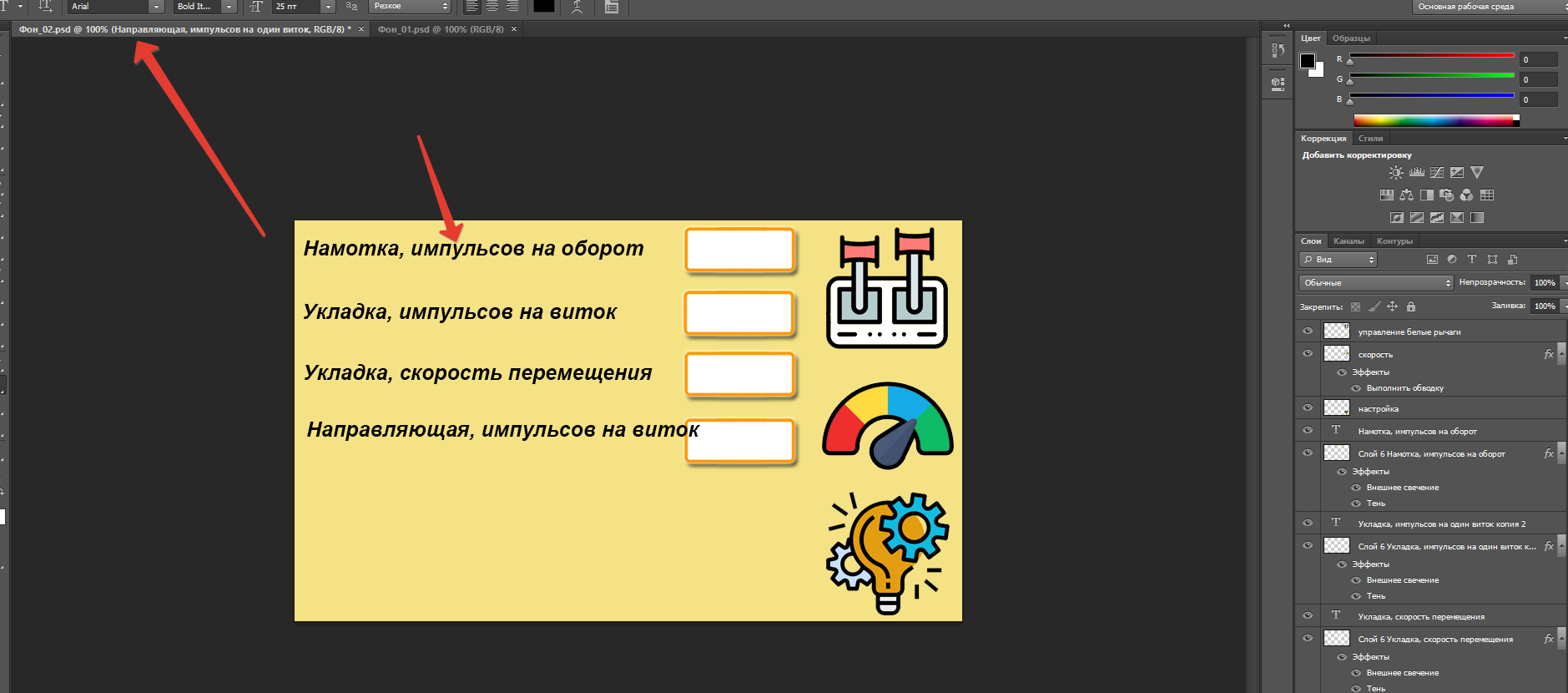
Task: Add a Hue/Saturation adjustment layer
Action: 1387,195
